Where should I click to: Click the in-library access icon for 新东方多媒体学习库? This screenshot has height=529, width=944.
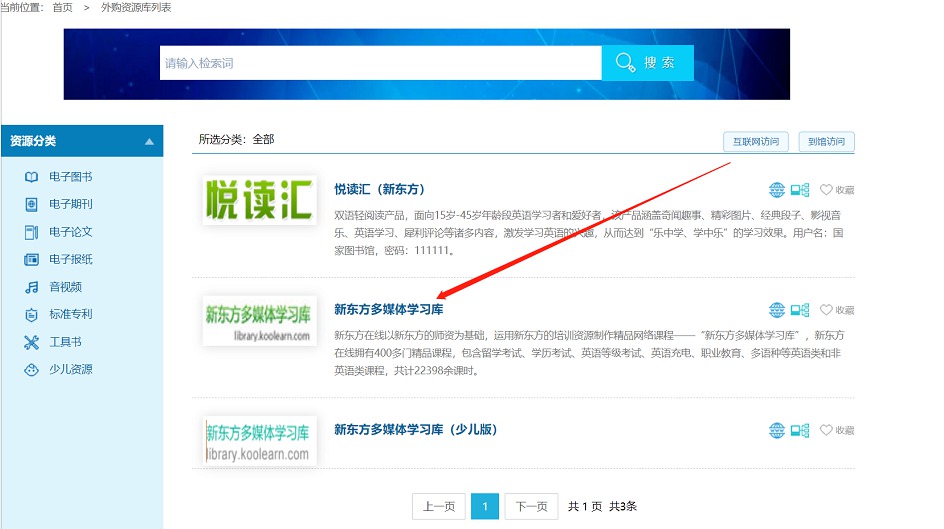click(x=800, y=310)
